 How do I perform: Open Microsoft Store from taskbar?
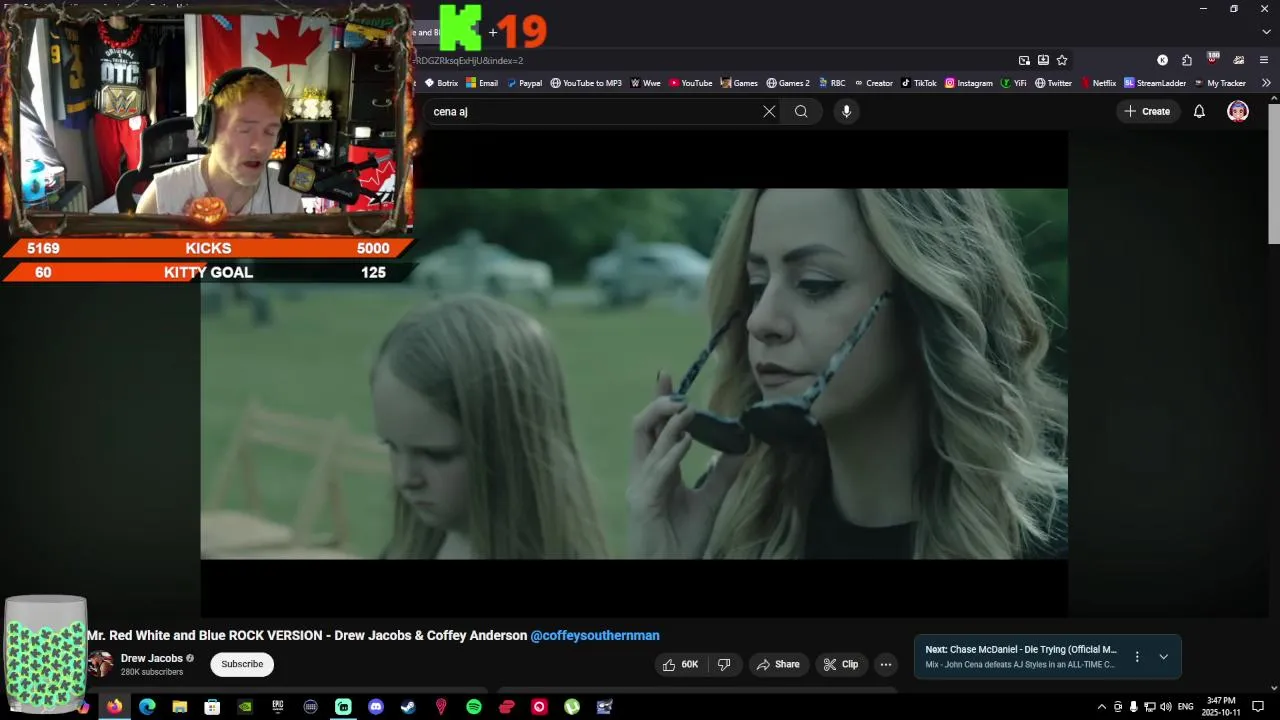pyautogui.click(x=212, y=707)
